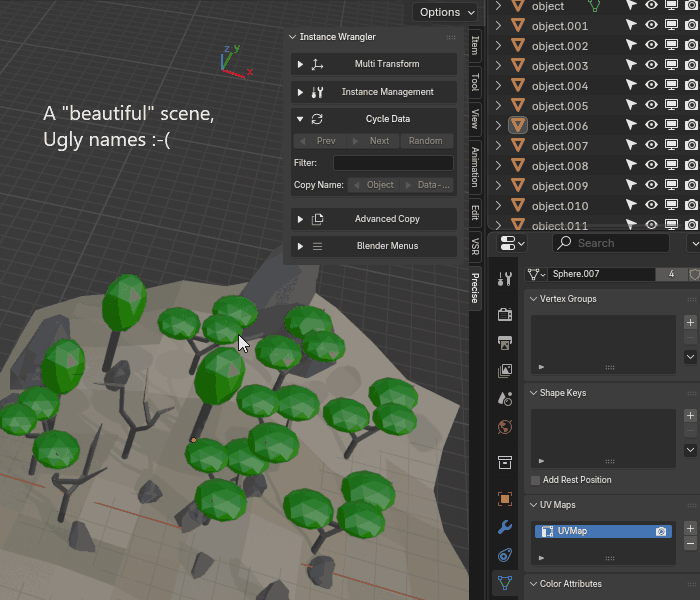Click the Filter text field
Screen dimensions: 700x600
[x=393, y=163]
